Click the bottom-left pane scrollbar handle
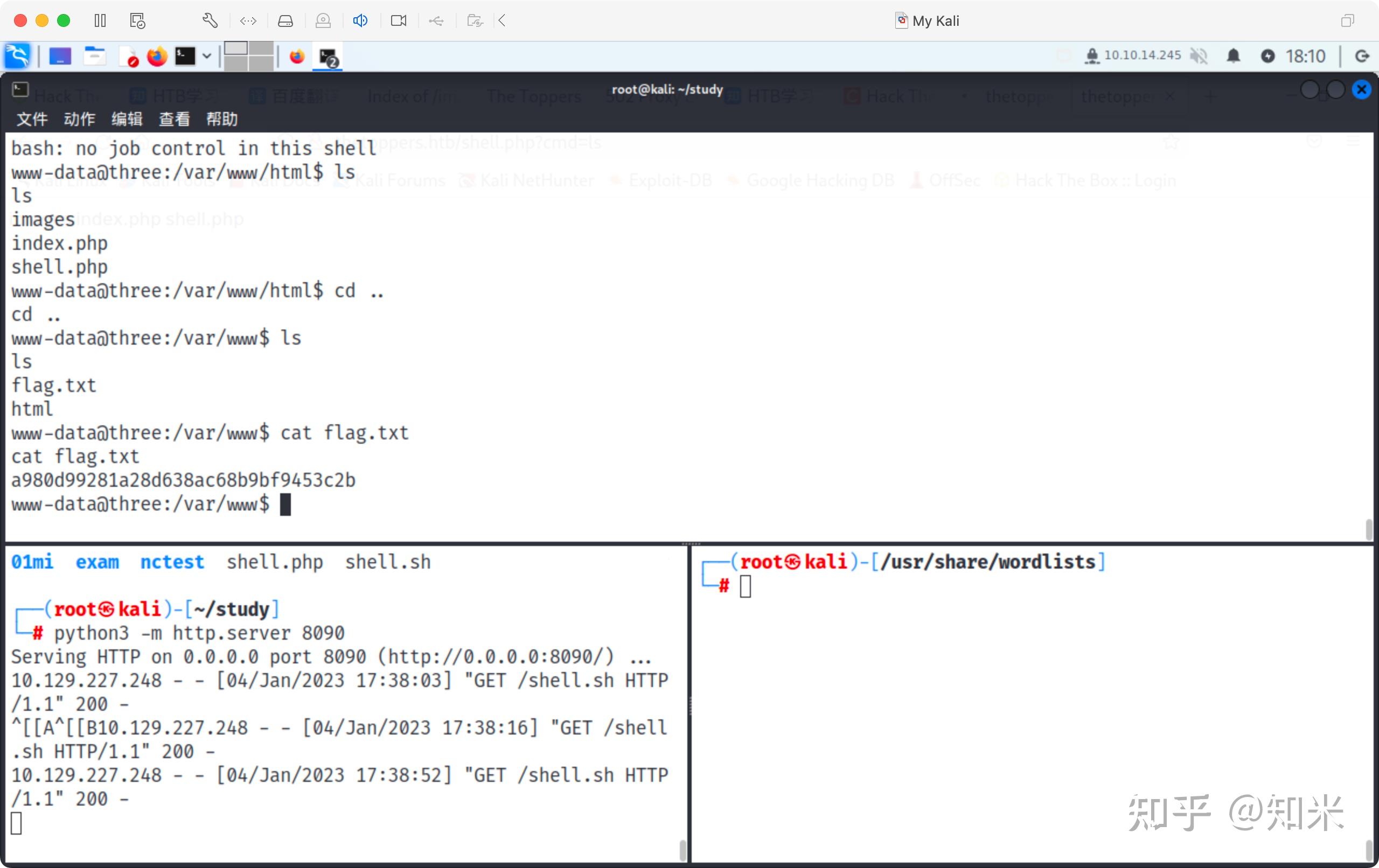The height and width of the screenshot is (868, 1379). tap(682, 850)
